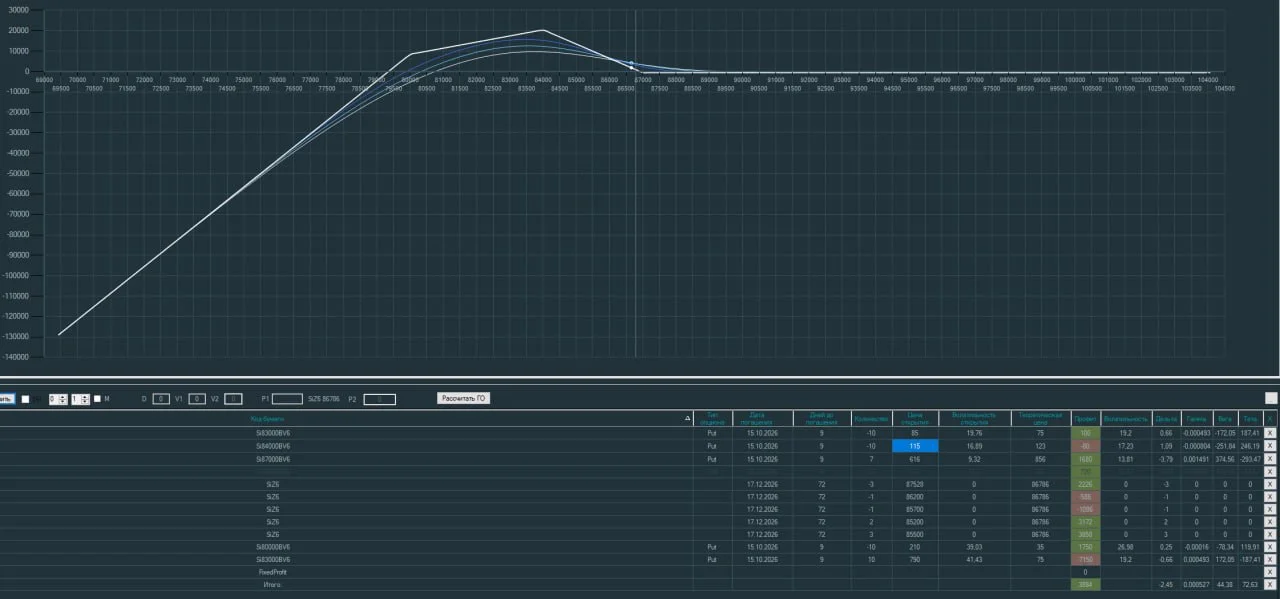Sort by the Вега column header
The image size is (1280, 599).
[1224, 418]
